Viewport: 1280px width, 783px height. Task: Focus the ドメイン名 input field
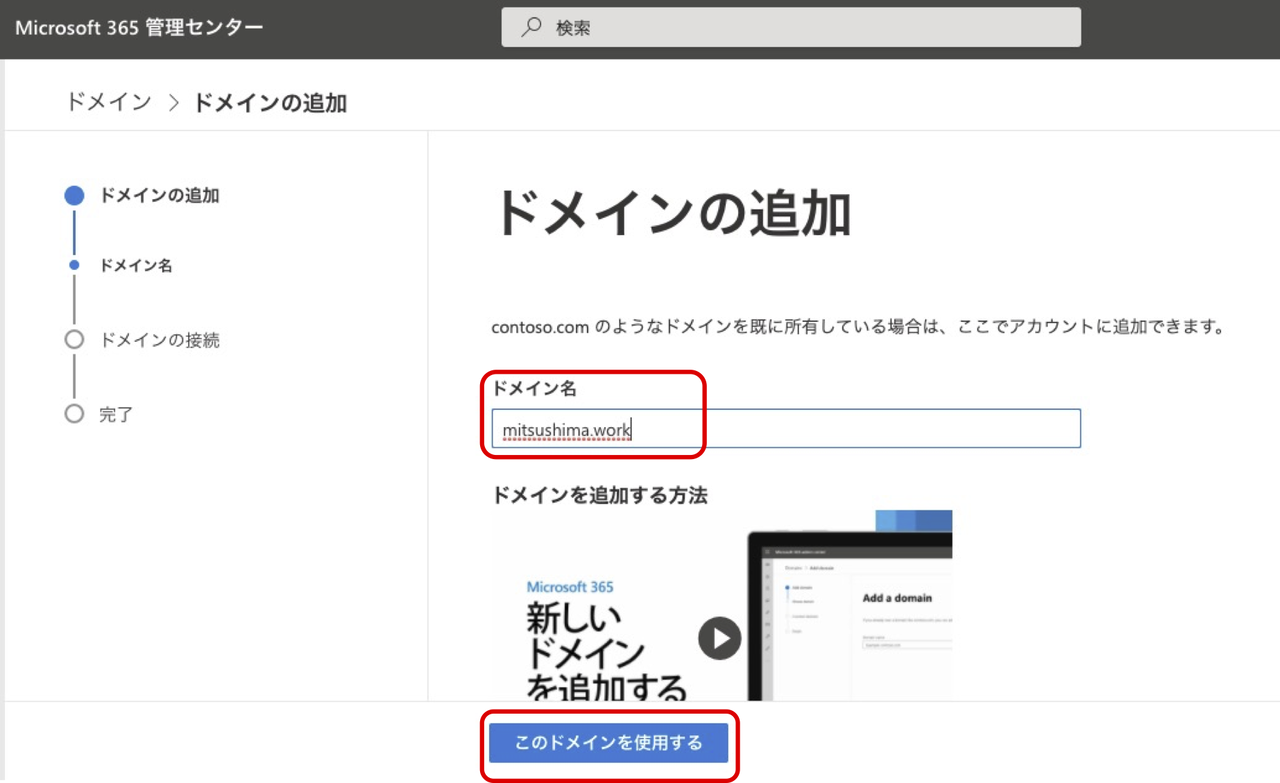point(786,428)
